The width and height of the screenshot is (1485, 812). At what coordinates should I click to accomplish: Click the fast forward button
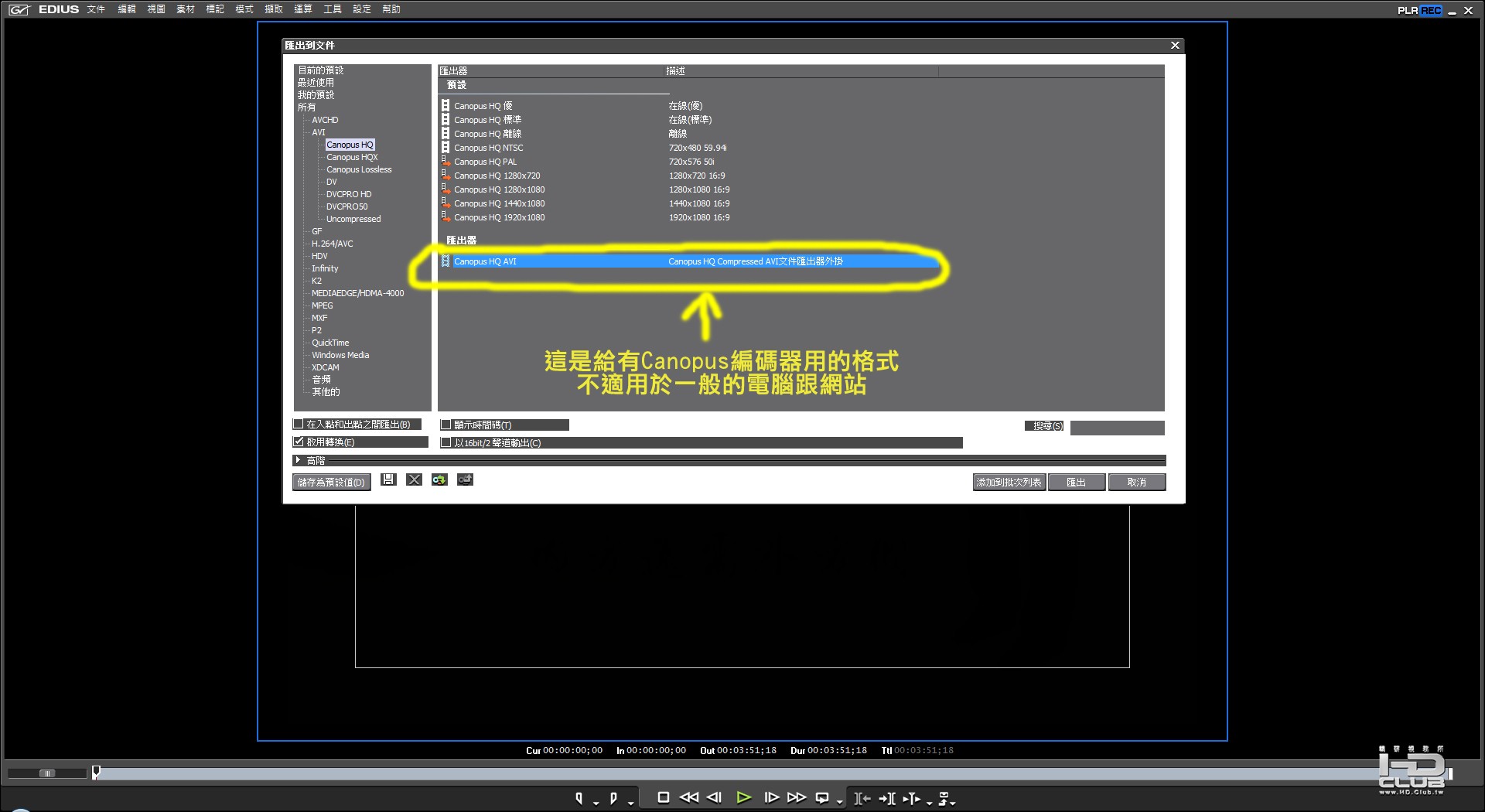click(x=797, y=797)
